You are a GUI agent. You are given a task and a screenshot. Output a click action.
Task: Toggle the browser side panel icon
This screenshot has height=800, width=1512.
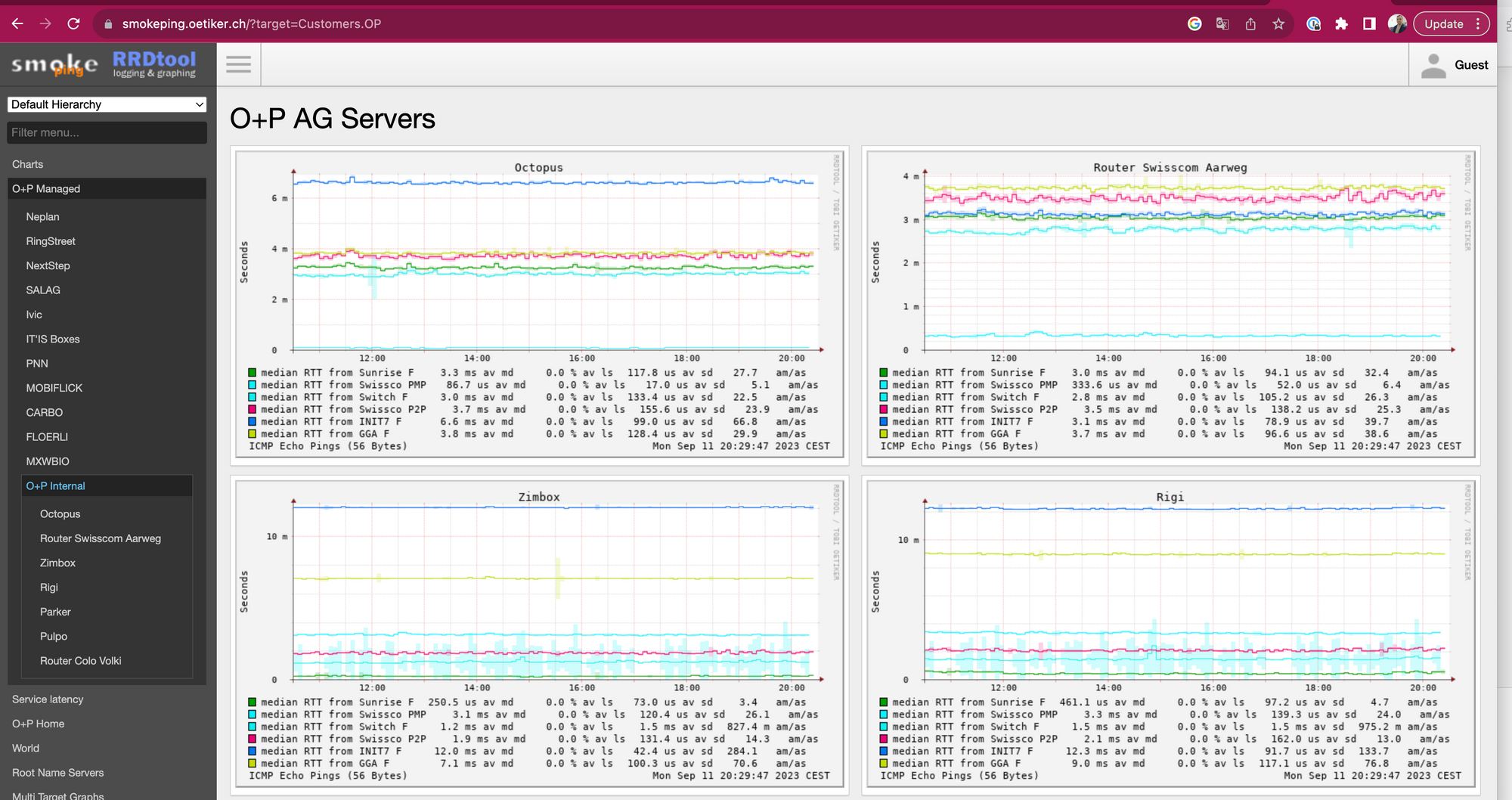click(x=1369, y=24)
